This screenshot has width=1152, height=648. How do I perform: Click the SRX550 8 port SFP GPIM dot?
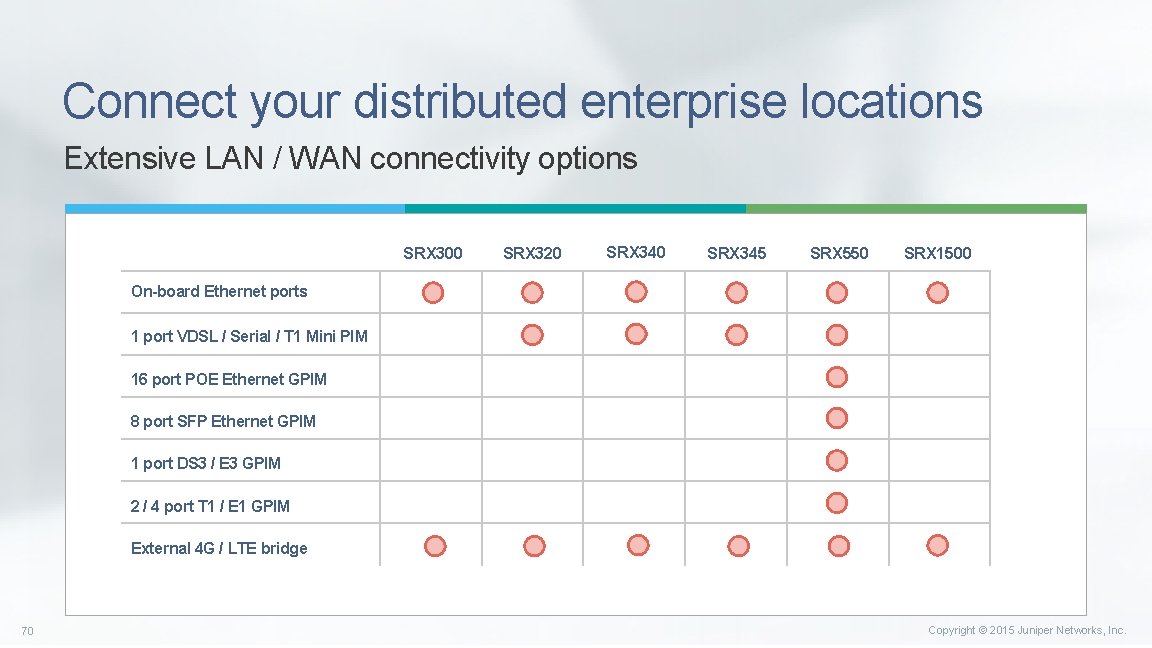tap(837, 418)
